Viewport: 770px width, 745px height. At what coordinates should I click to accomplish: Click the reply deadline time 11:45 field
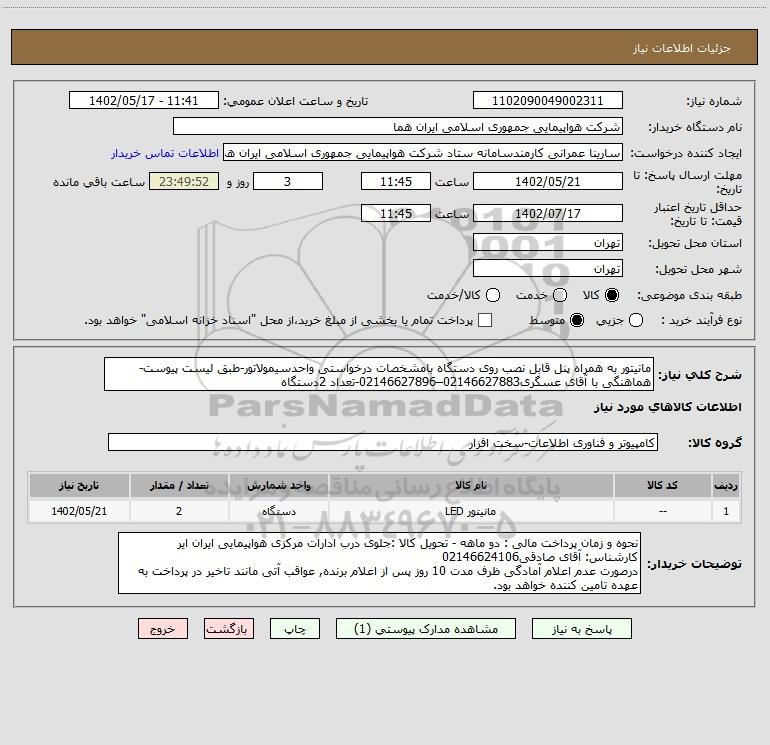[396, 181]
